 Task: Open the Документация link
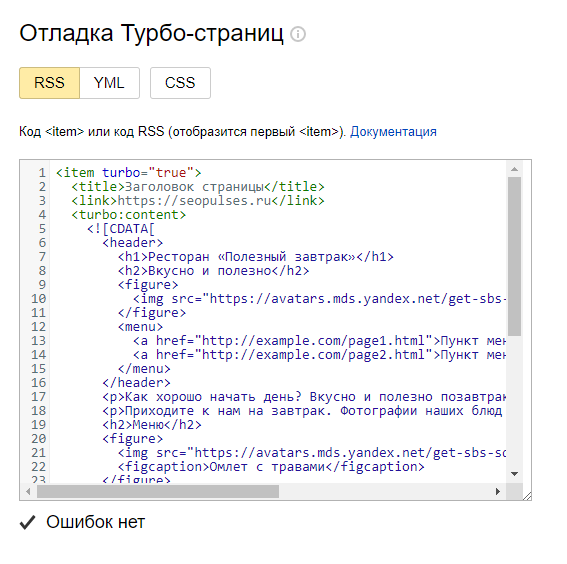click(393, 132)
